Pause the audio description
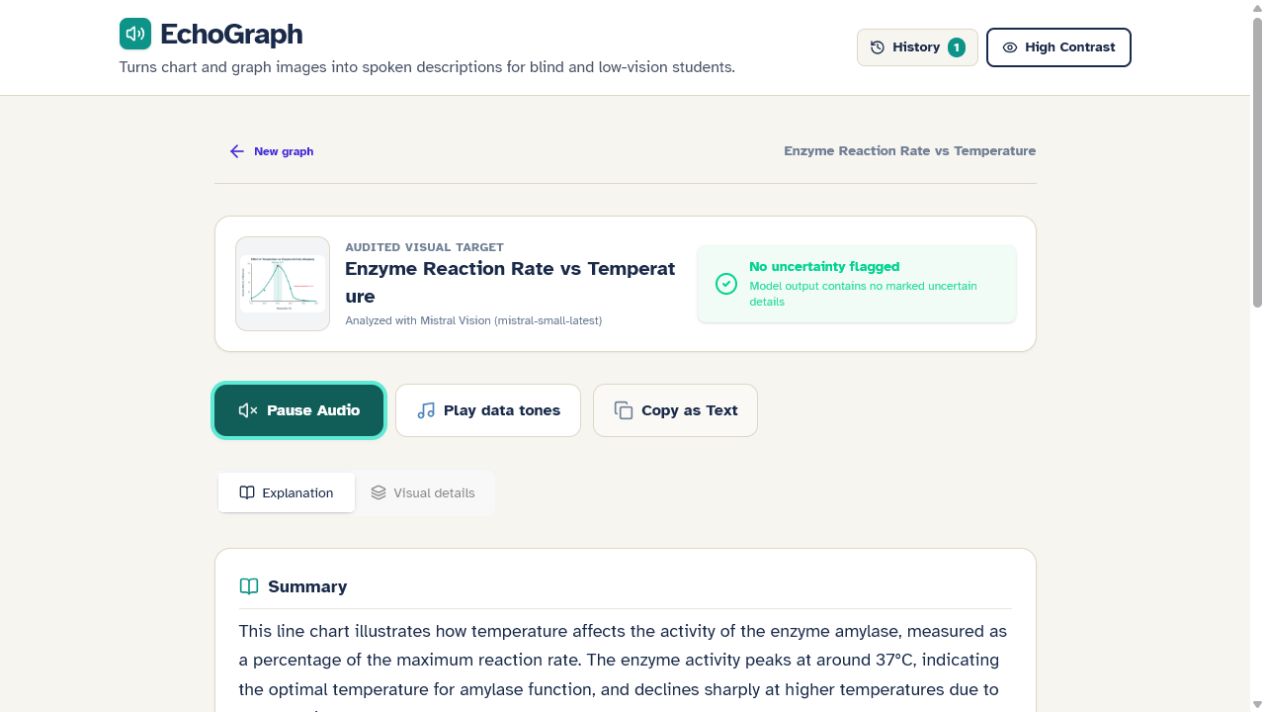Viewport: 1265px width, 712px height. click(299, 410)
